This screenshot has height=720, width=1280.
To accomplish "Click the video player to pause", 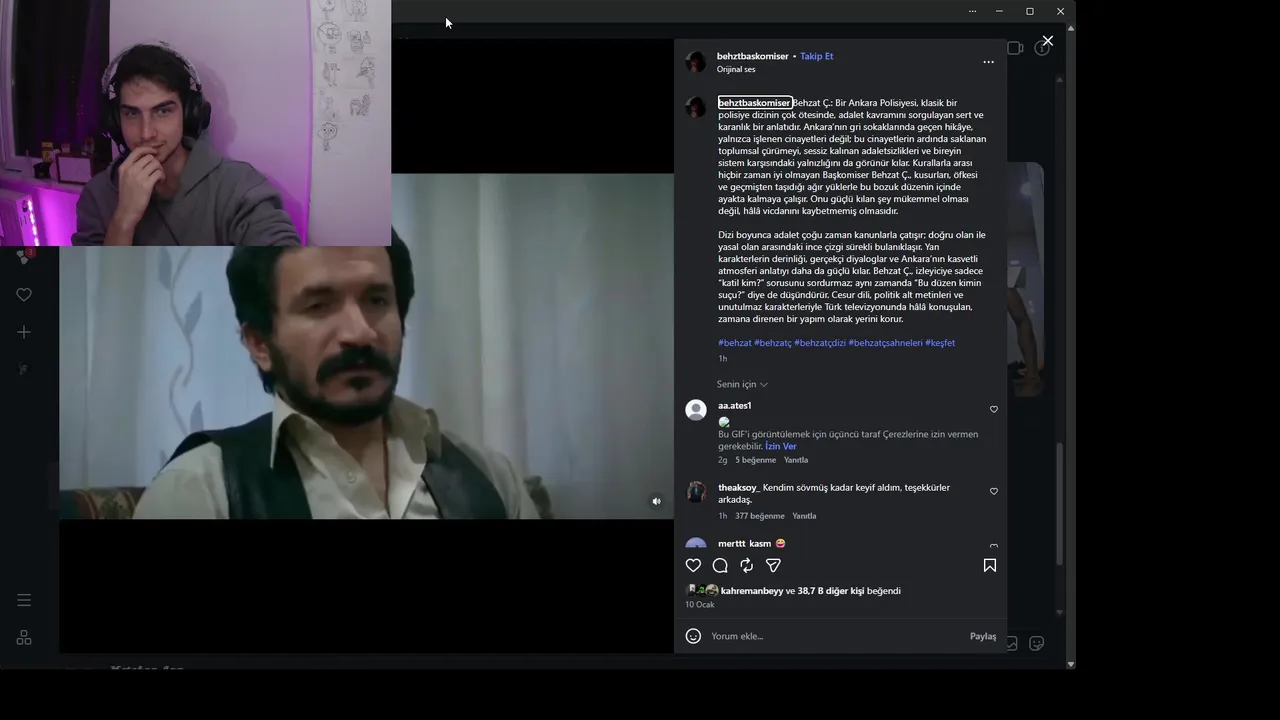I will coord(366,346).
